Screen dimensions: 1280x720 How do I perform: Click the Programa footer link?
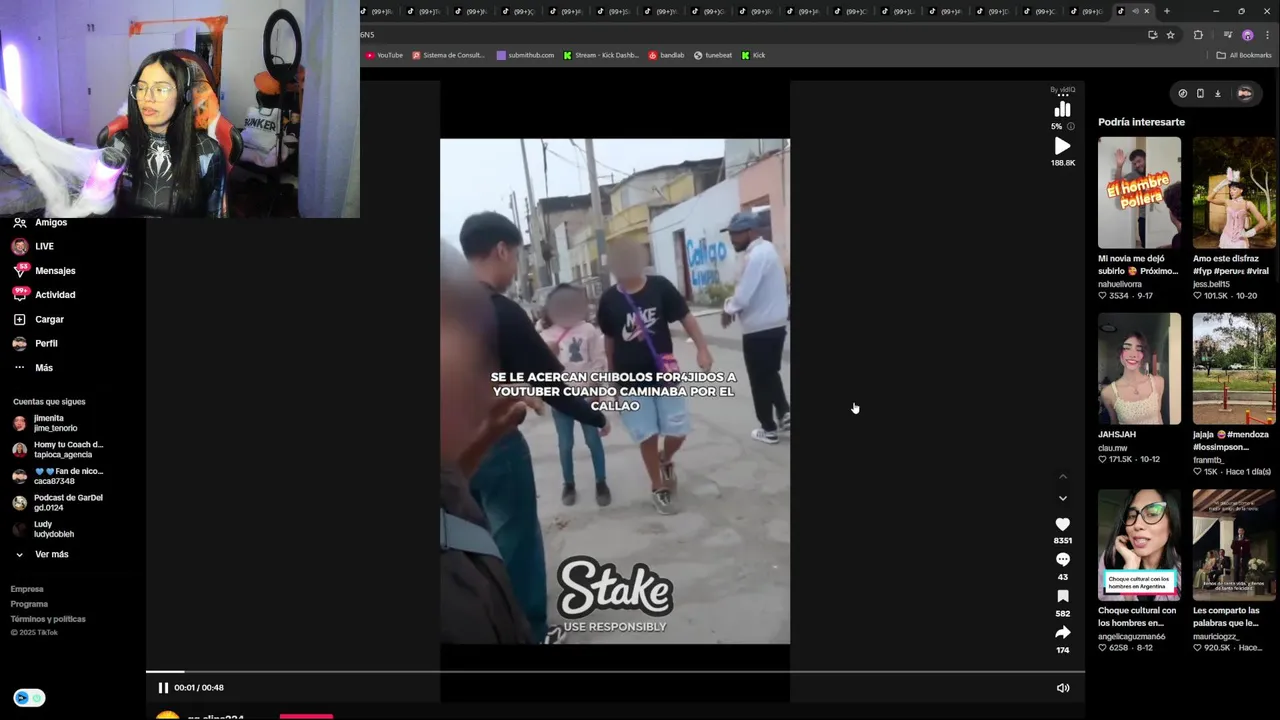pos(29,604)
